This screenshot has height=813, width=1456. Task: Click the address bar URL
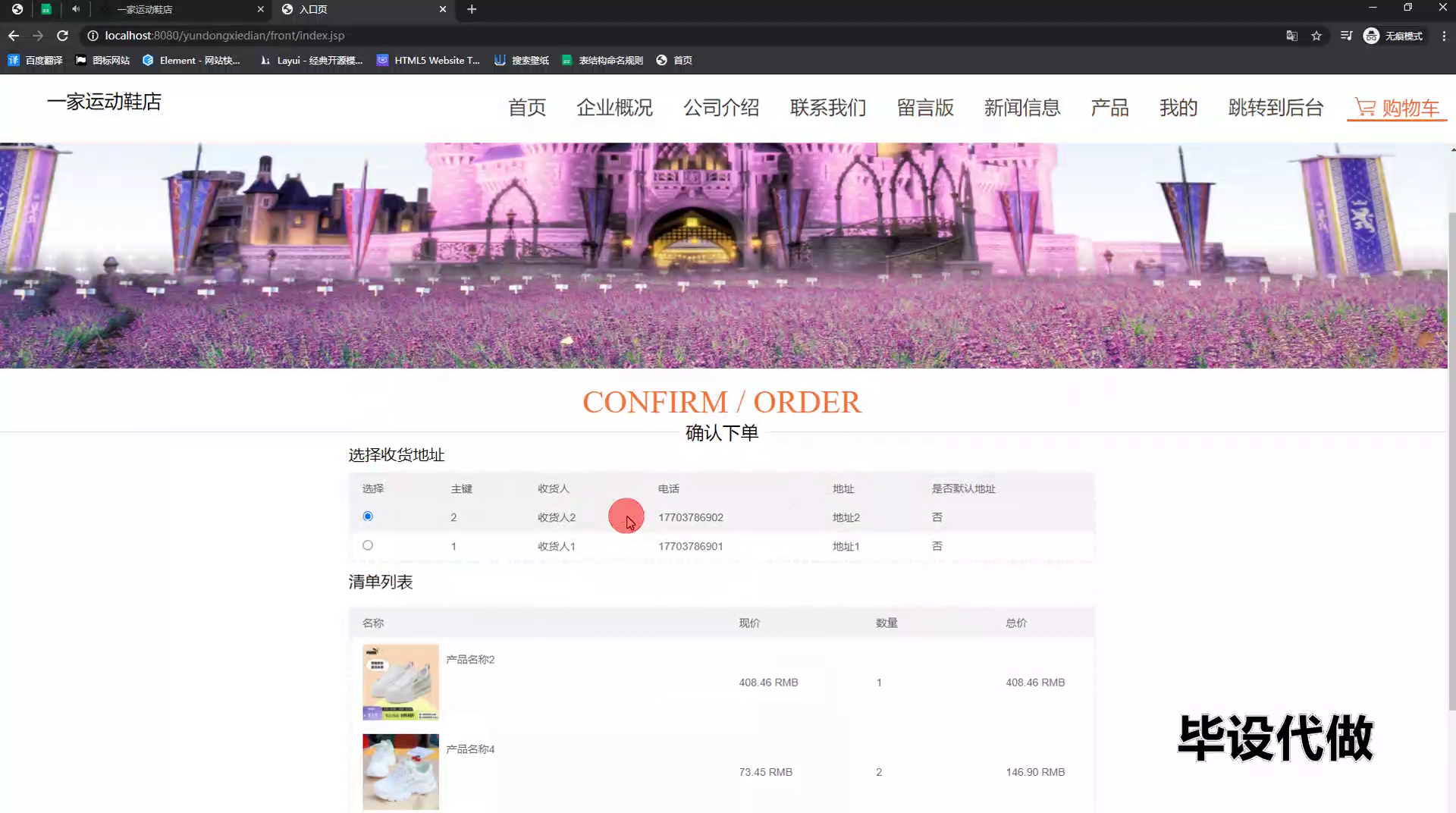[224, 36]
